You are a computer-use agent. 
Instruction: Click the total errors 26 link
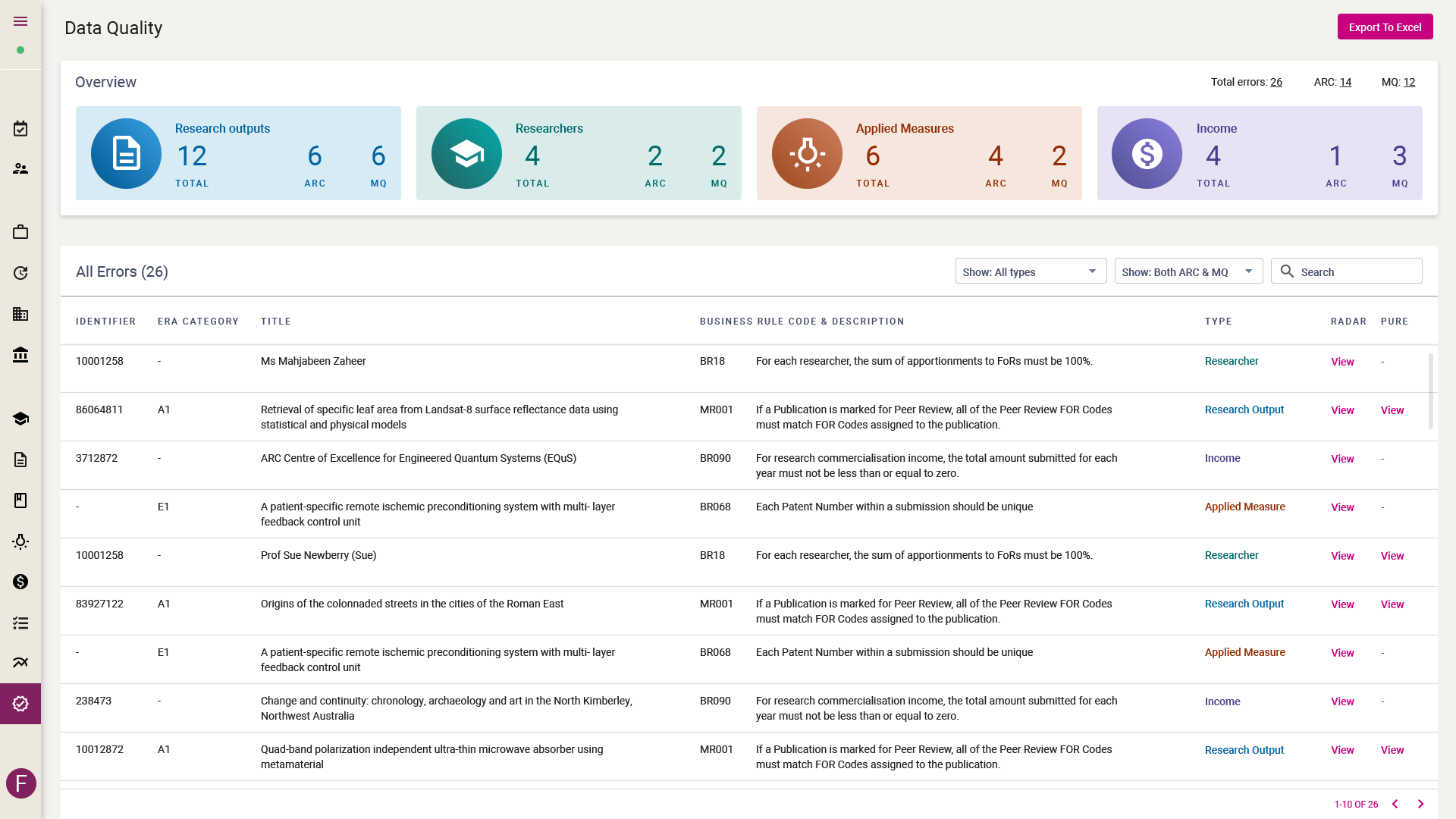click(x=1276, y=82)
